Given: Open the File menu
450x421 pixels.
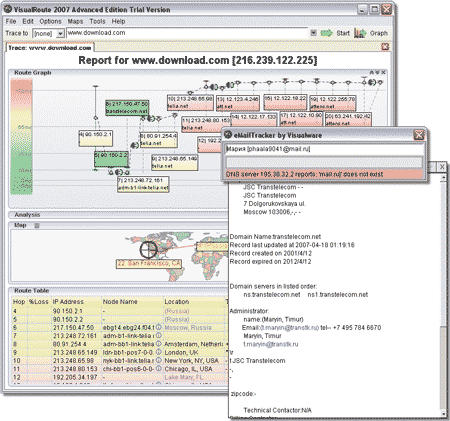Looking at the screenshot, I should pos(11,21).
